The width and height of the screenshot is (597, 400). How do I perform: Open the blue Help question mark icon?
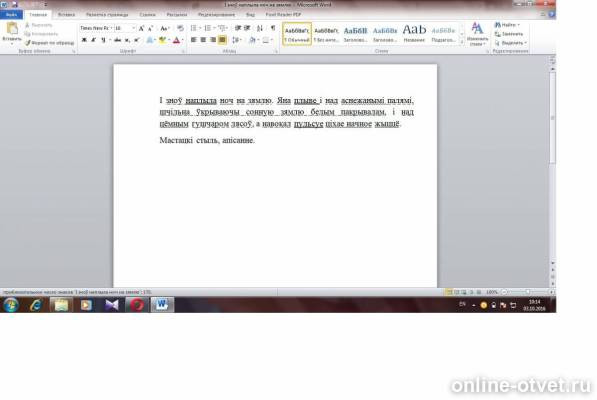pos(552,14)
